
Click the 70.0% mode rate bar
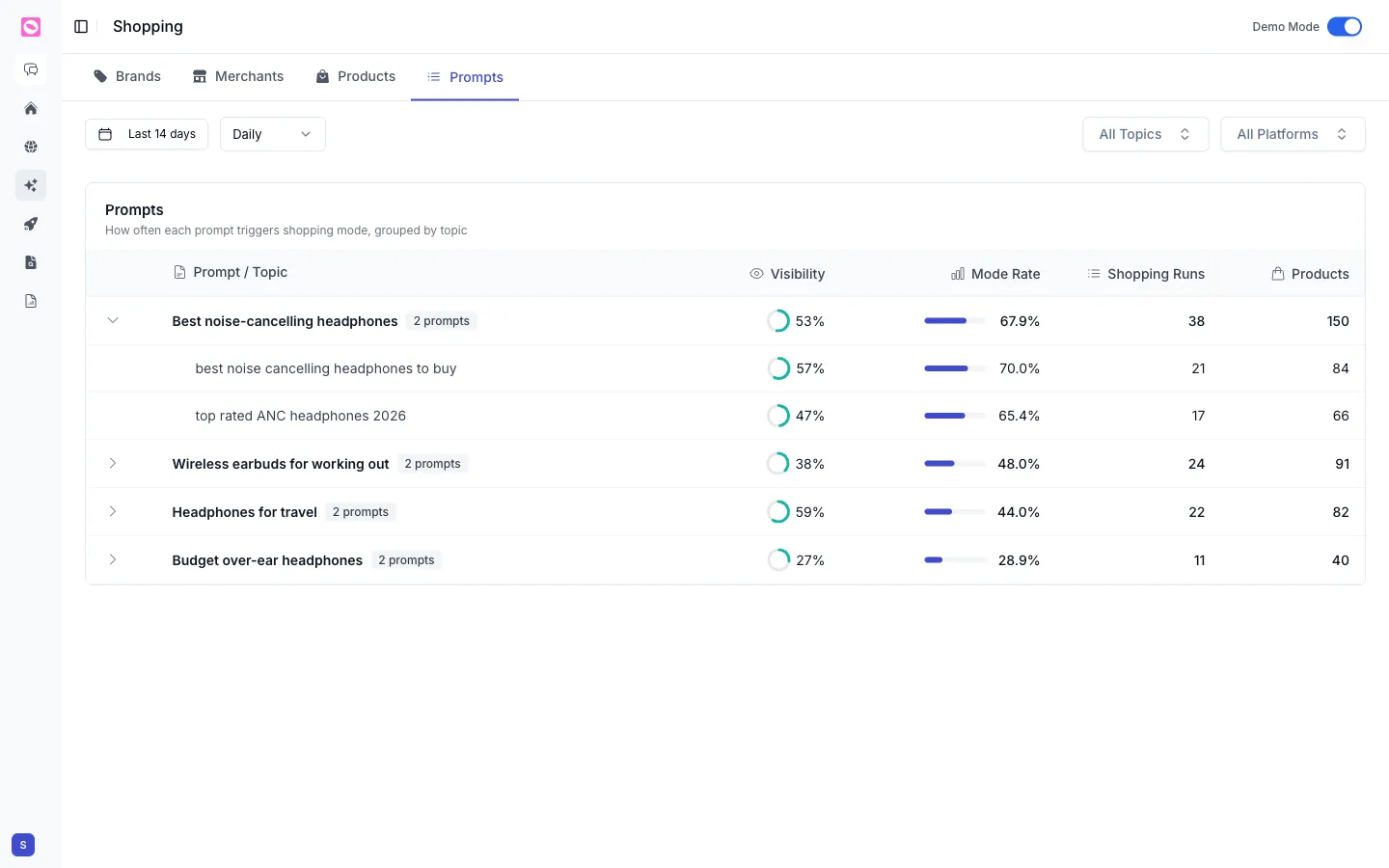click(x=955, y=368)
